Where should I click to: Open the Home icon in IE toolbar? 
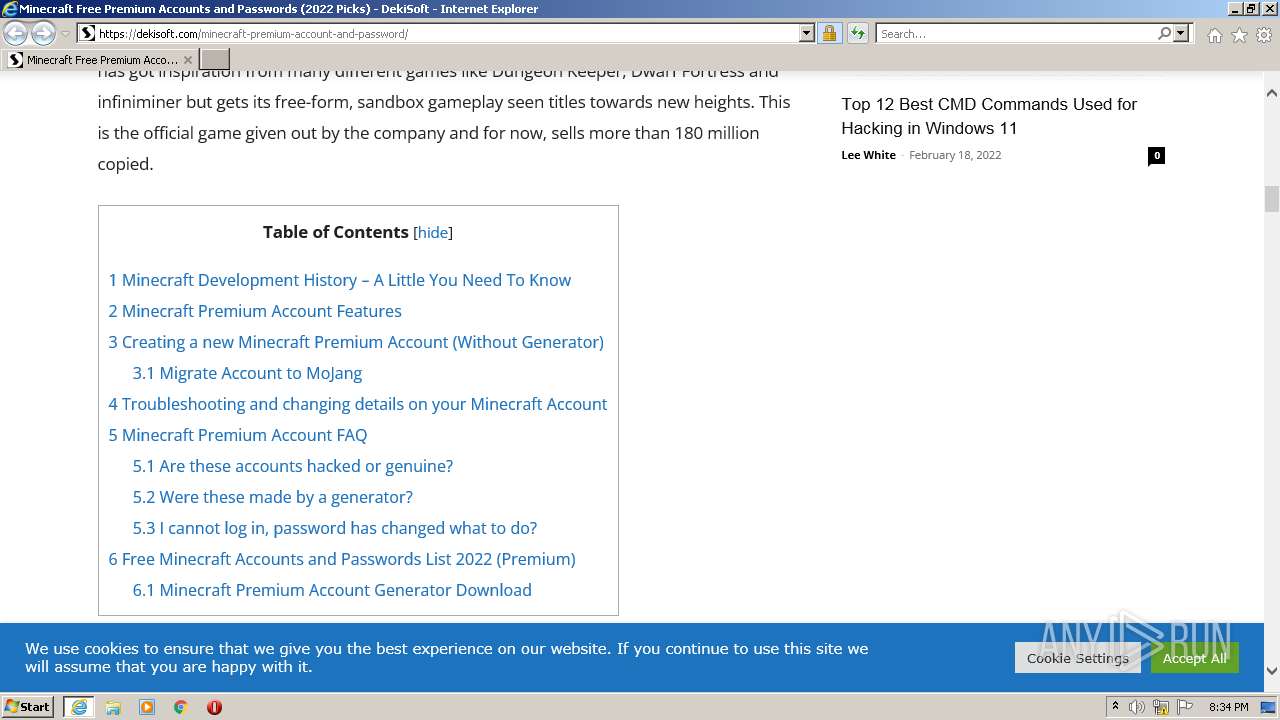click(1214, 35)
